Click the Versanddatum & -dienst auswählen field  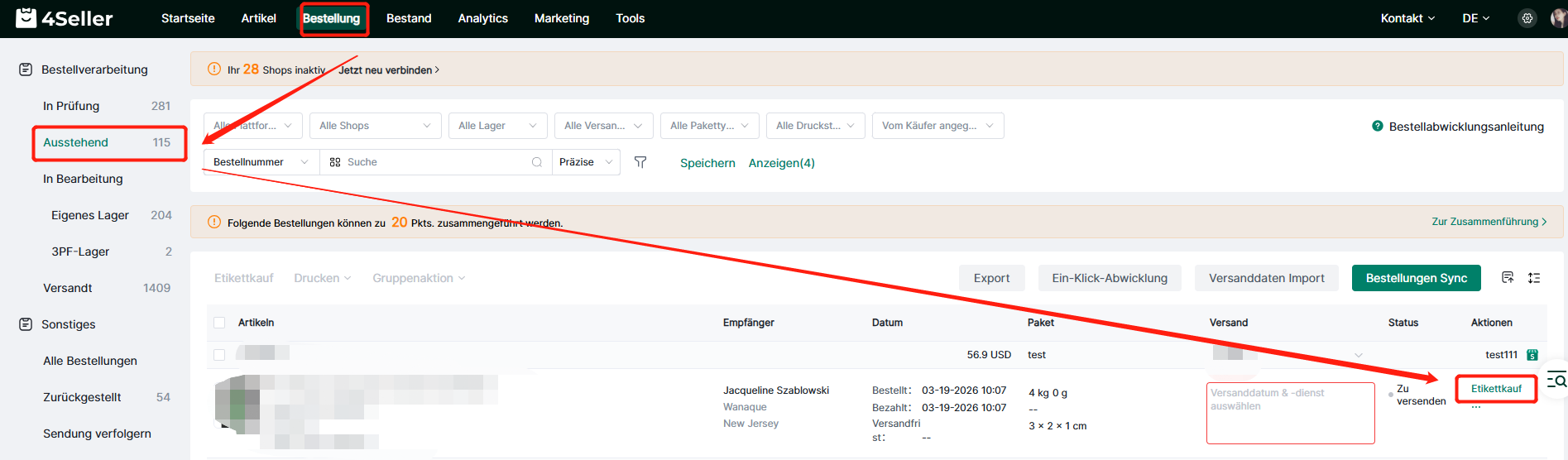(x=1290, y=413)
